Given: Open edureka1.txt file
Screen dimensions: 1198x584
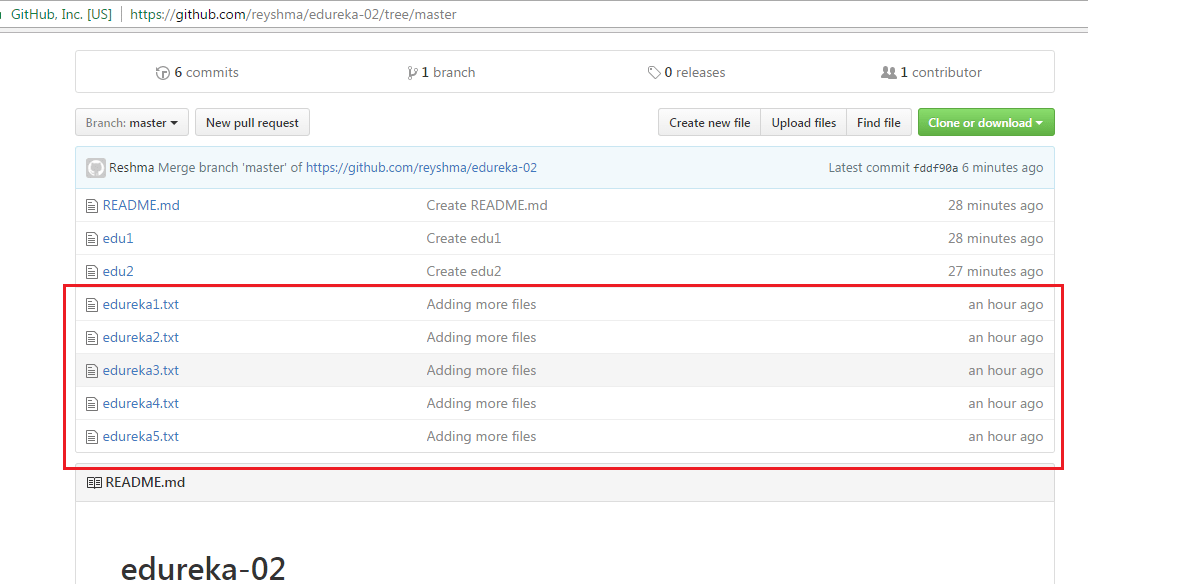Looking at the screenshot, I should pos(141,304).
